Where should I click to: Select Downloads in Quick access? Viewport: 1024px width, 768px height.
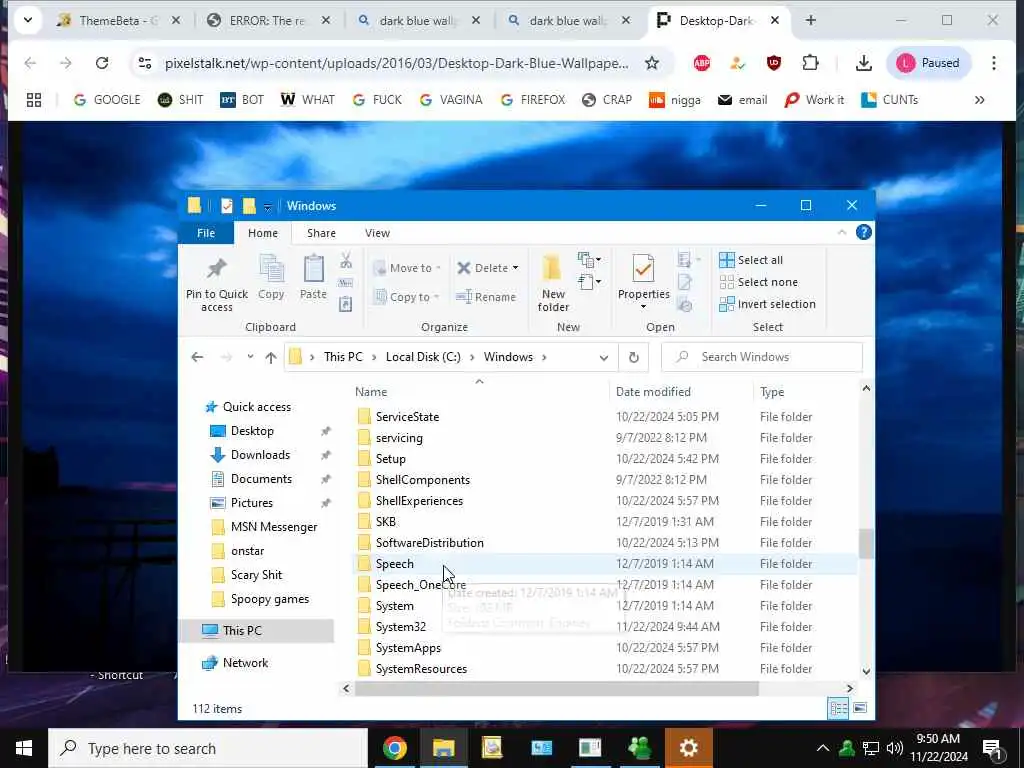[x=260, y=455]
